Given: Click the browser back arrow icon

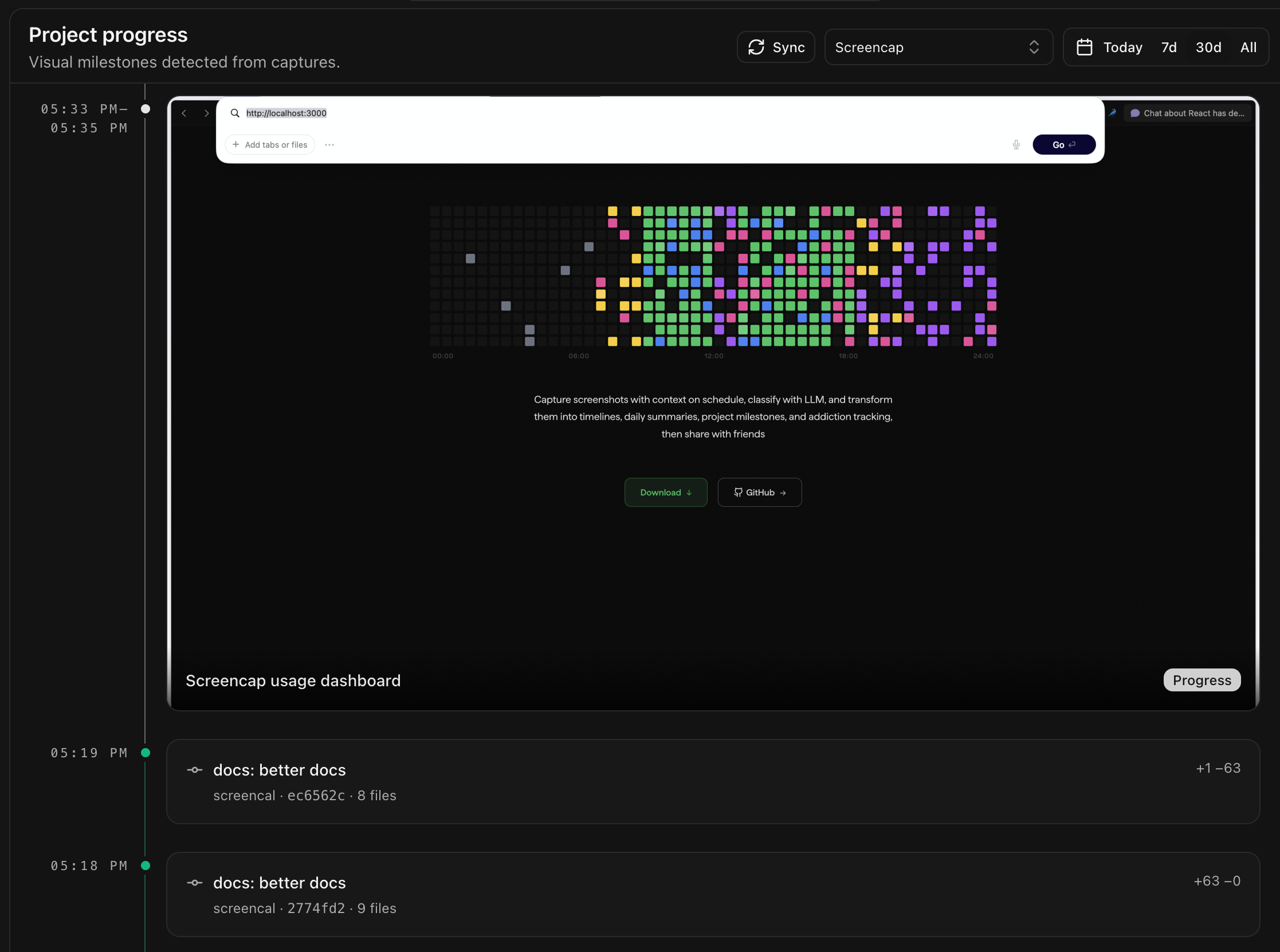Looking at the screenshot, I should [184, 113].
